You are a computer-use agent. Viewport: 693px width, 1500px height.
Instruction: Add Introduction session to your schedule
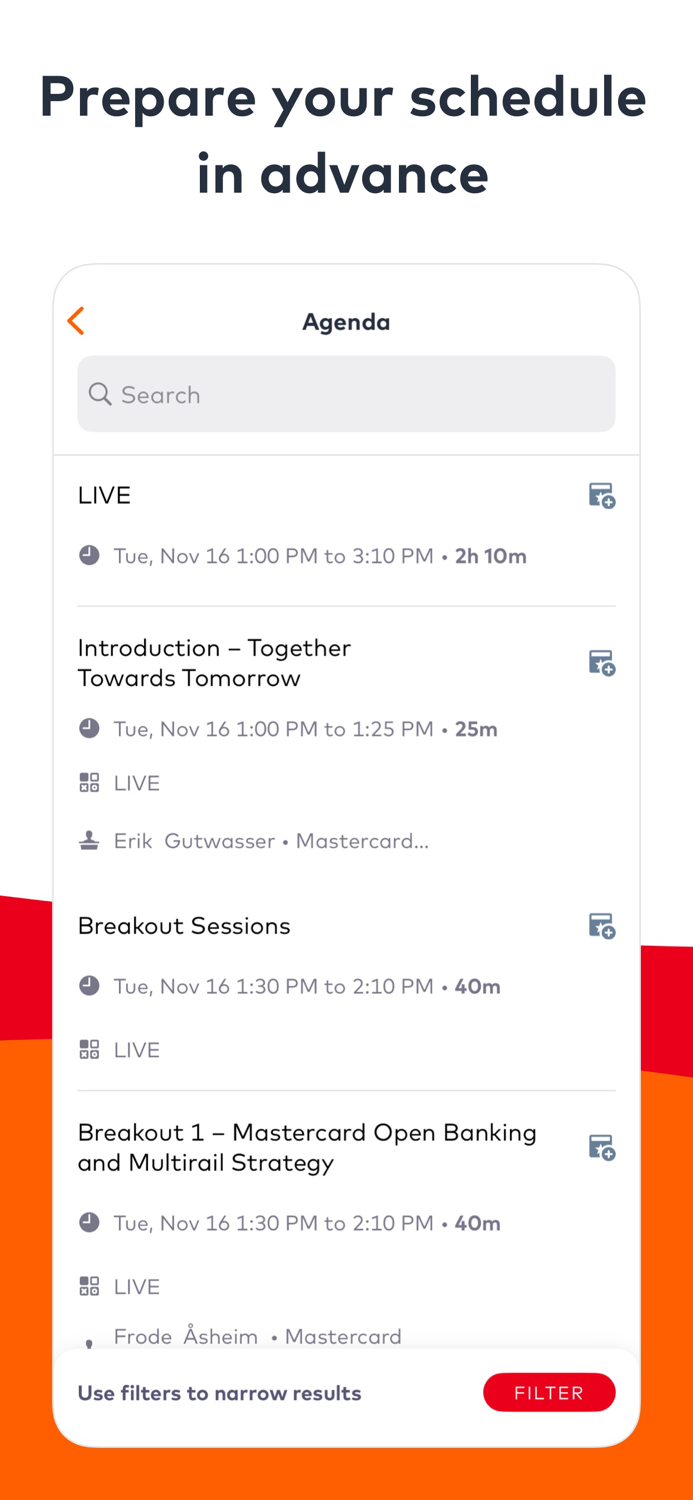tap(602, 662)
